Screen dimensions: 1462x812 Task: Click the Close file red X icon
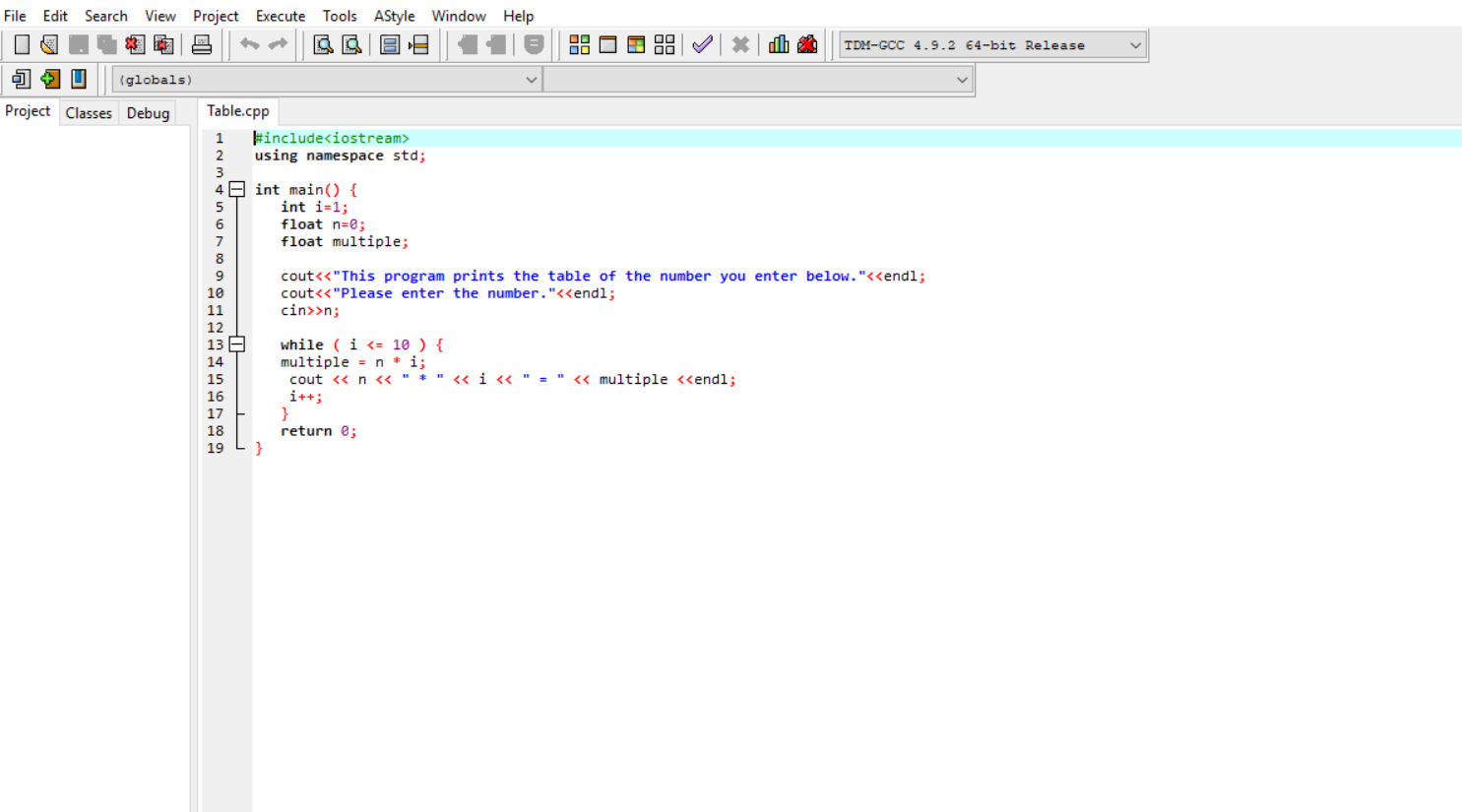135,45
